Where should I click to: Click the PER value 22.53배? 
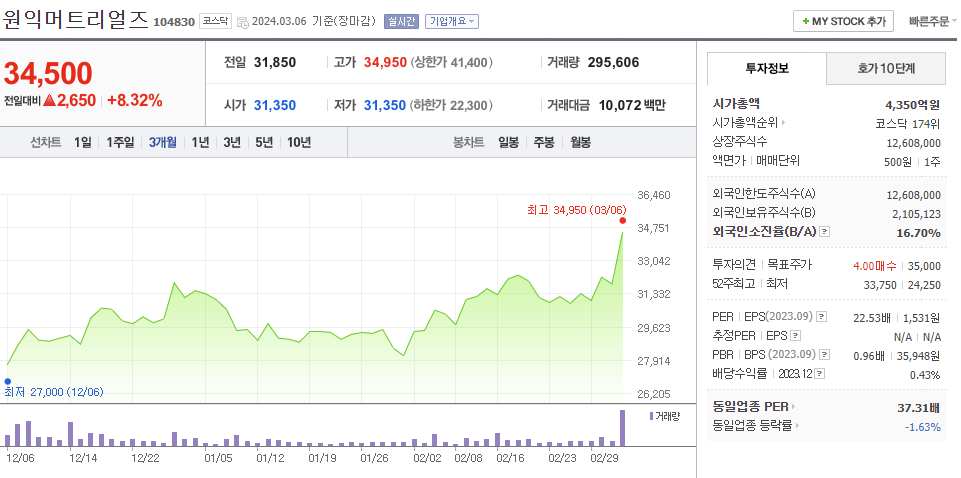click(872, 317)
